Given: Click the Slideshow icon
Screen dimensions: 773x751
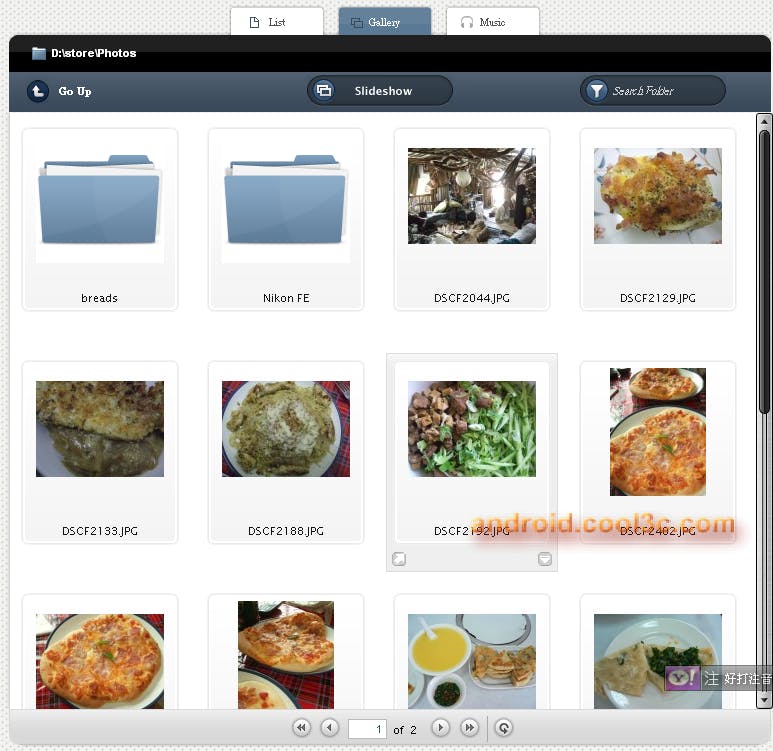Looking at the screenshot, I should pyautogui.click(x=323, y=91).
